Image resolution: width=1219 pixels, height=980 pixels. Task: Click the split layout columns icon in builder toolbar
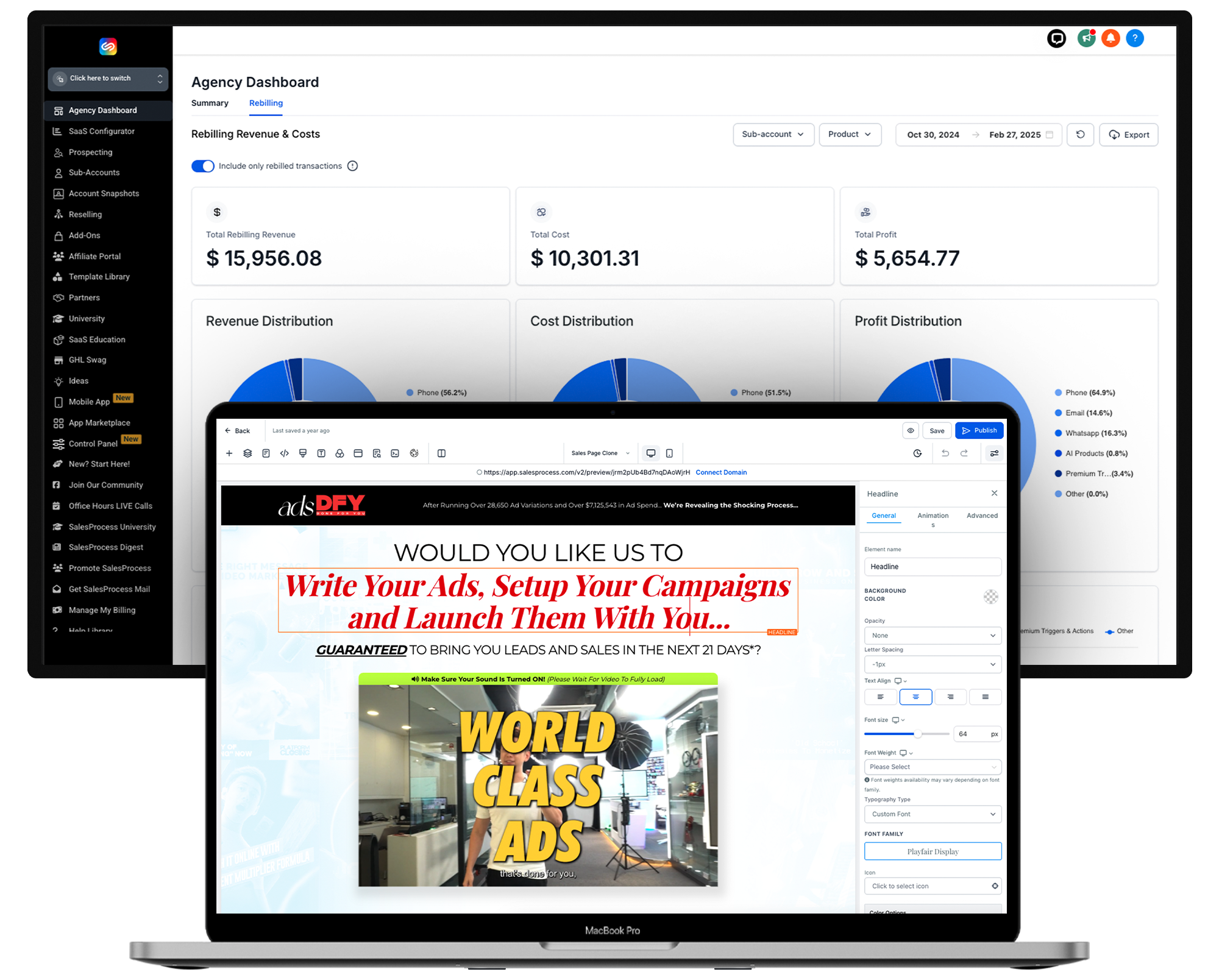442,453
